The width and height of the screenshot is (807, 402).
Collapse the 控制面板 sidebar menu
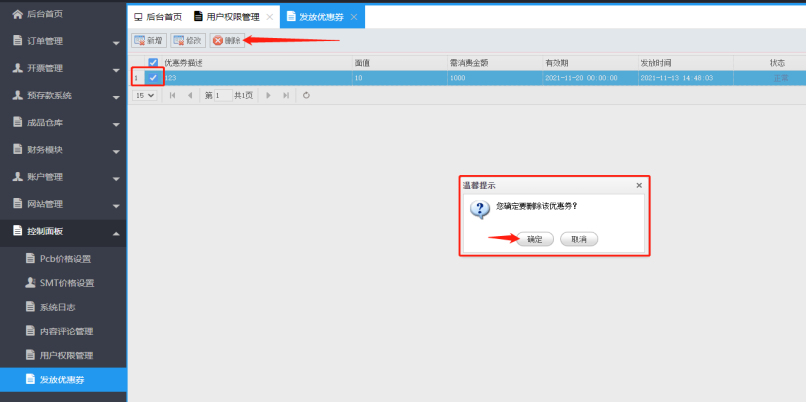click(116, 232)
